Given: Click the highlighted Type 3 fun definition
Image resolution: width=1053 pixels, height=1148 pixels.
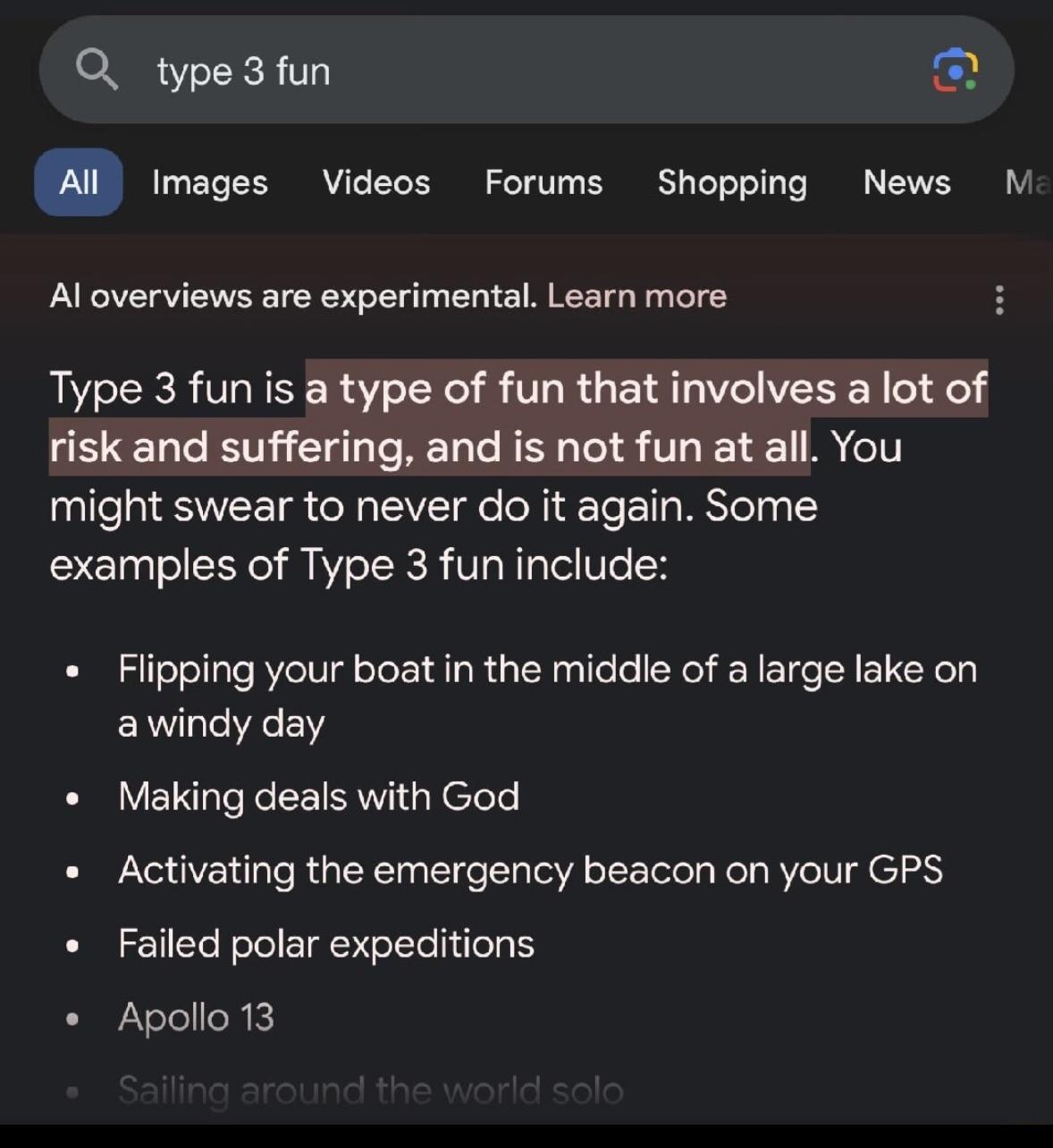Looking at the screenshot, I should 554,418.
